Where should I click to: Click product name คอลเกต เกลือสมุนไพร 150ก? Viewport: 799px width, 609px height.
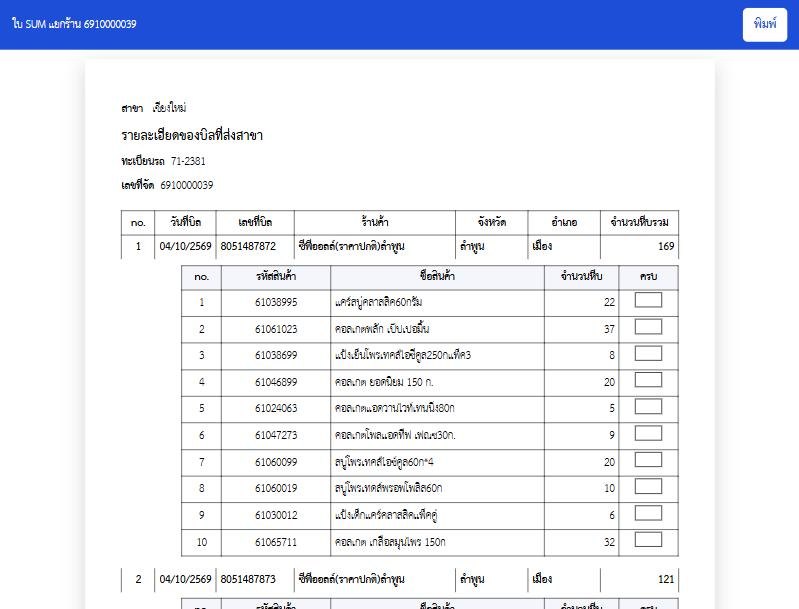(390, 542)
